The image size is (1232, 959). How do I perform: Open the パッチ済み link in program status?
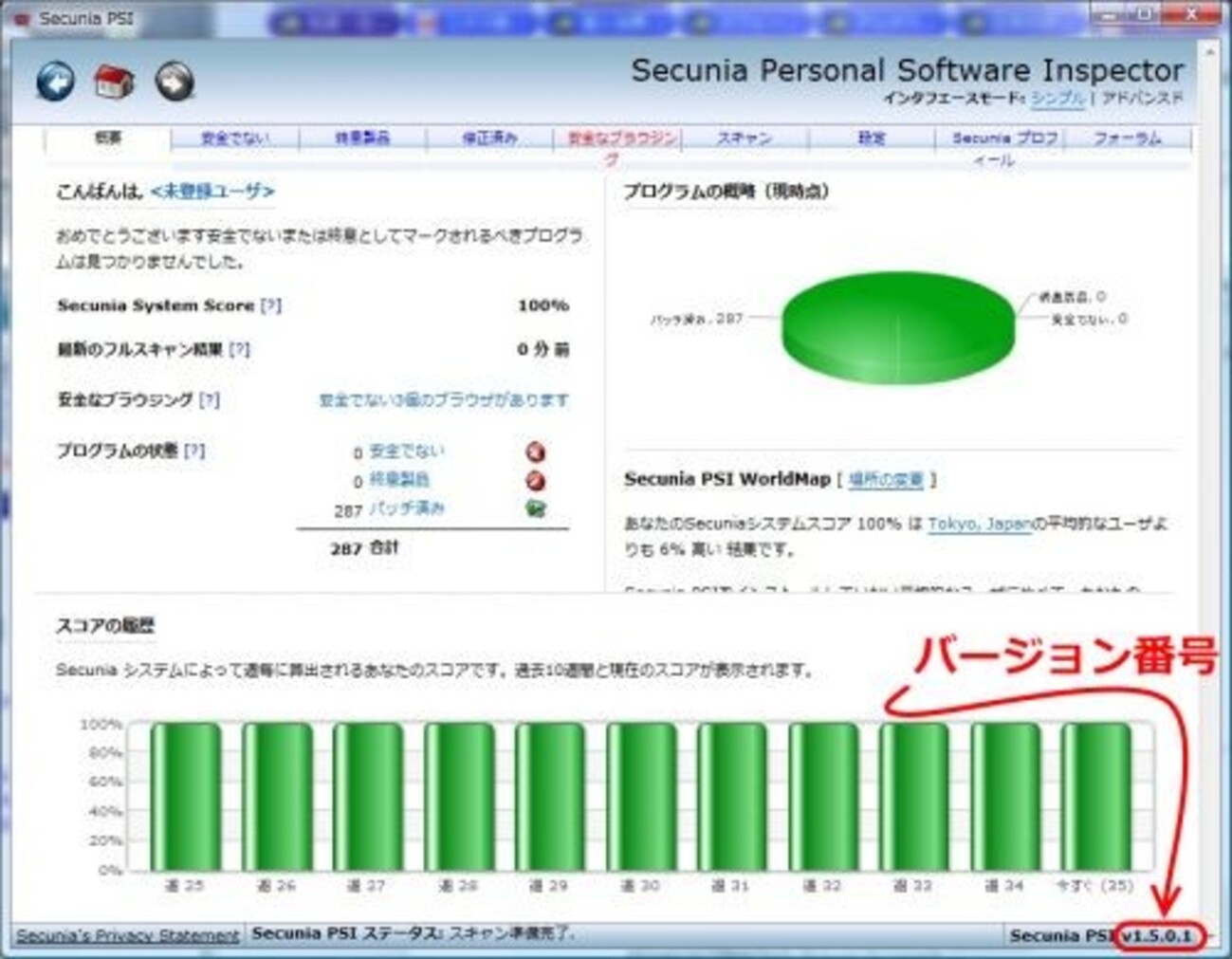coord(406,508)
